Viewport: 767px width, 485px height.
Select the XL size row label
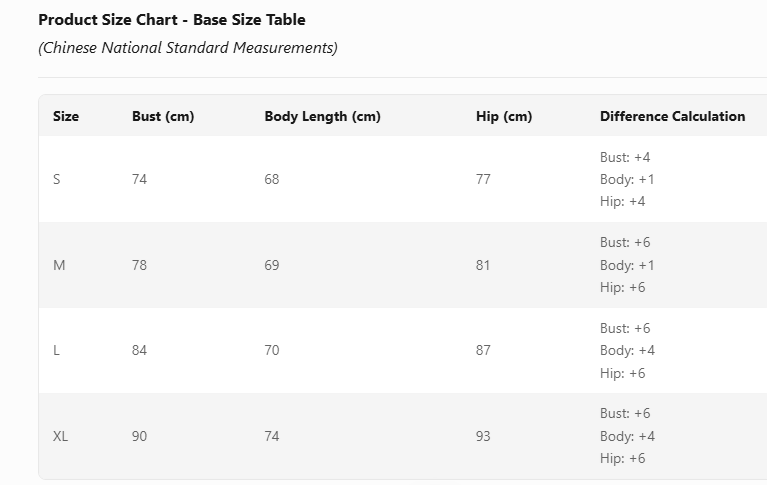pos(61,436)
